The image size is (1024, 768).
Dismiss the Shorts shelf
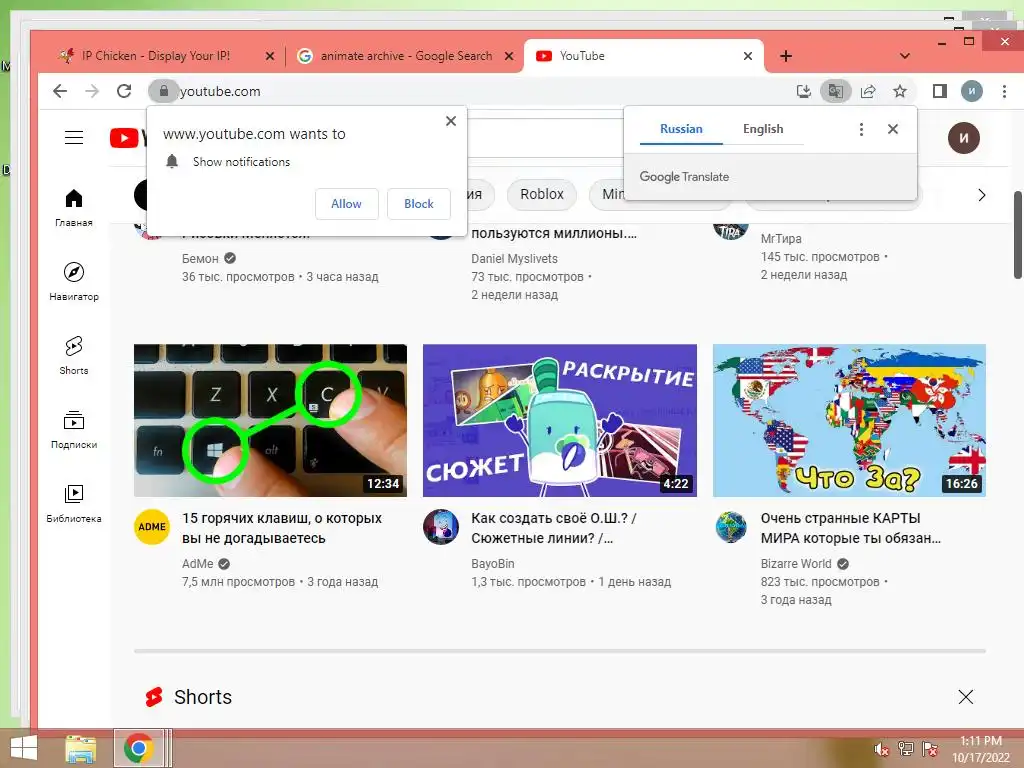965,697
